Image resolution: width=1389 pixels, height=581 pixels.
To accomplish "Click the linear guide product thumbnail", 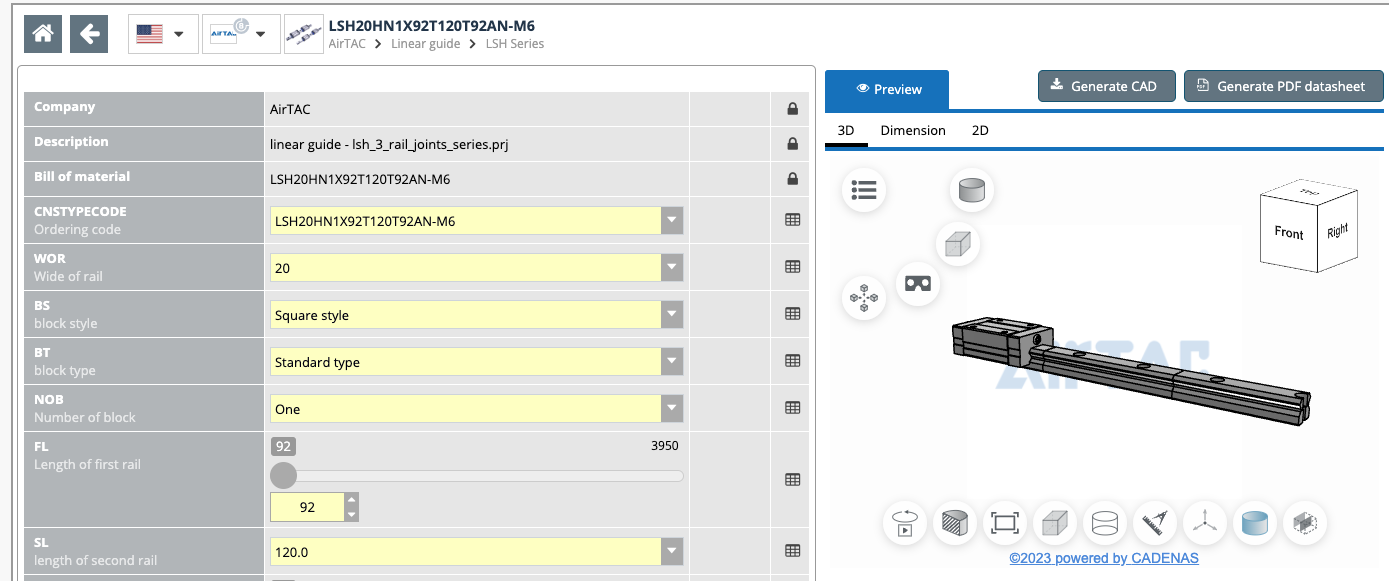I will tap(304, 34).
